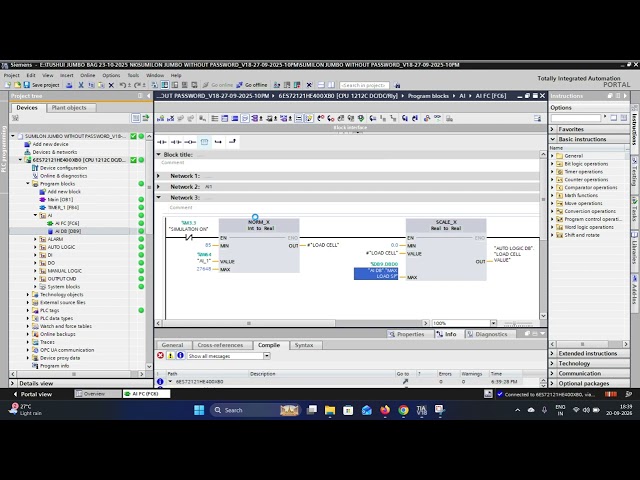Expand the Details view panel
640x480 pixels.
pyautogui.click(x=12, y=383)
